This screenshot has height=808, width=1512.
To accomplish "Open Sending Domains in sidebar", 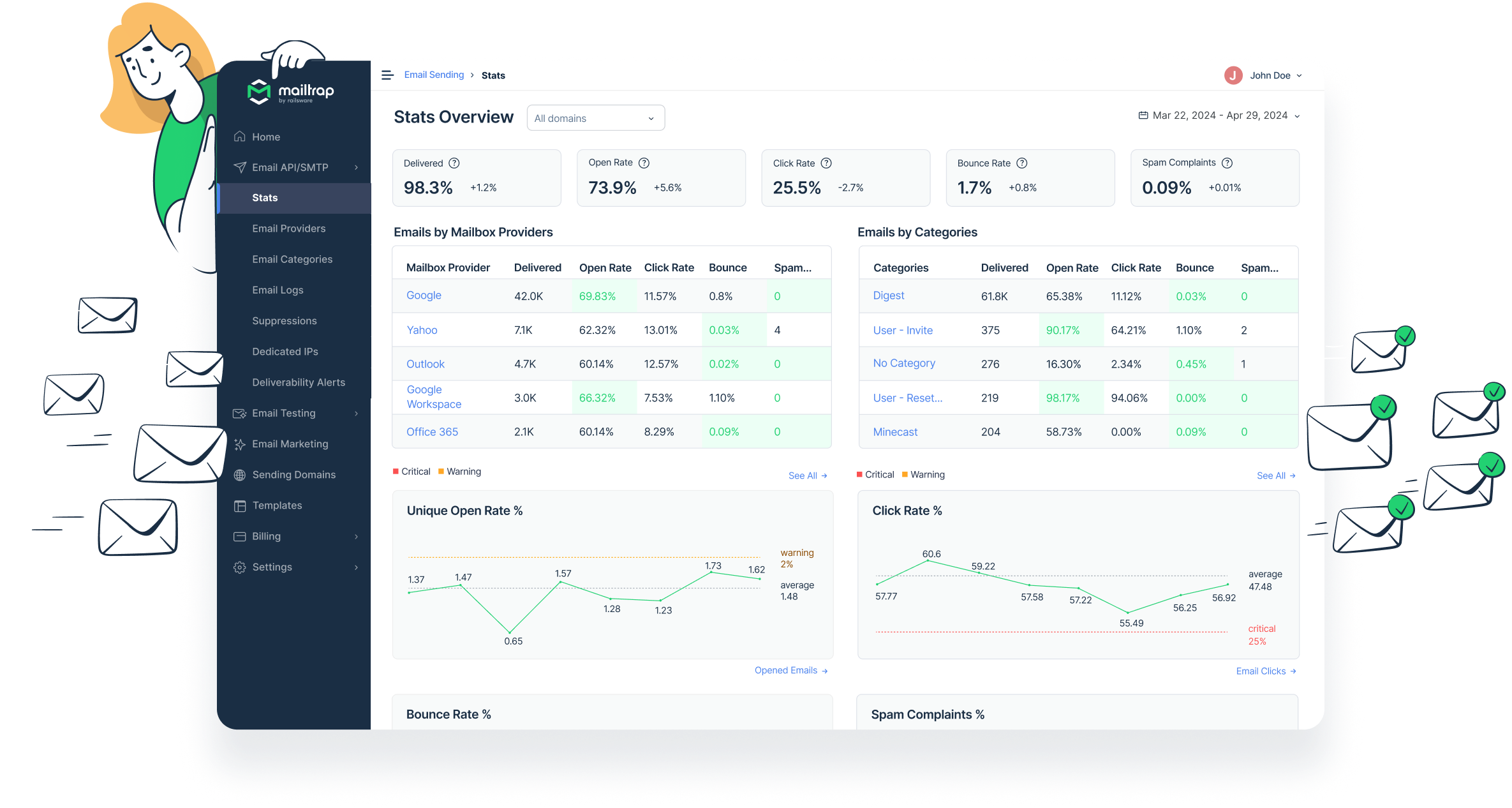I will coord(293,475).
